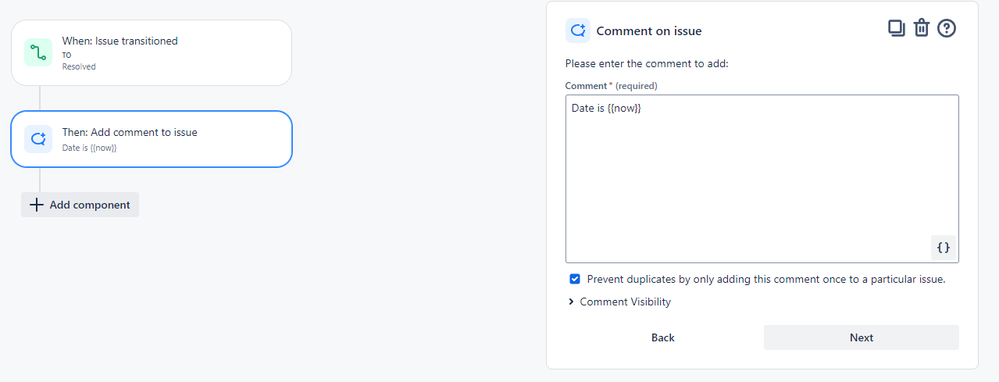Select the Then: Add comment to issue card
Screen dimensions: 999x382
[x=152, y=139]
